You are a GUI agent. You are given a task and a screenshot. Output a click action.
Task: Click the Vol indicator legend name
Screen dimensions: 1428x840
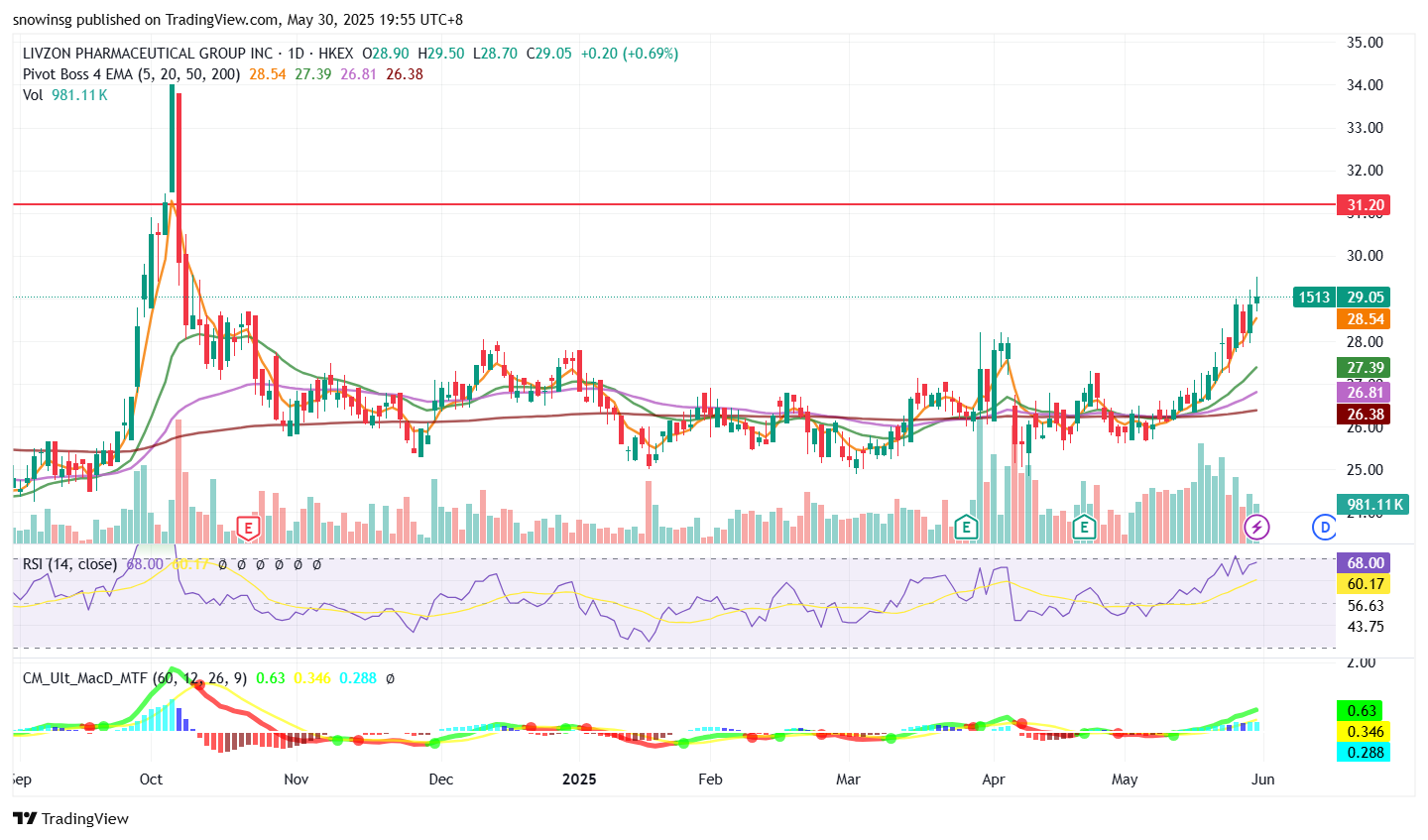click(33, 95)
